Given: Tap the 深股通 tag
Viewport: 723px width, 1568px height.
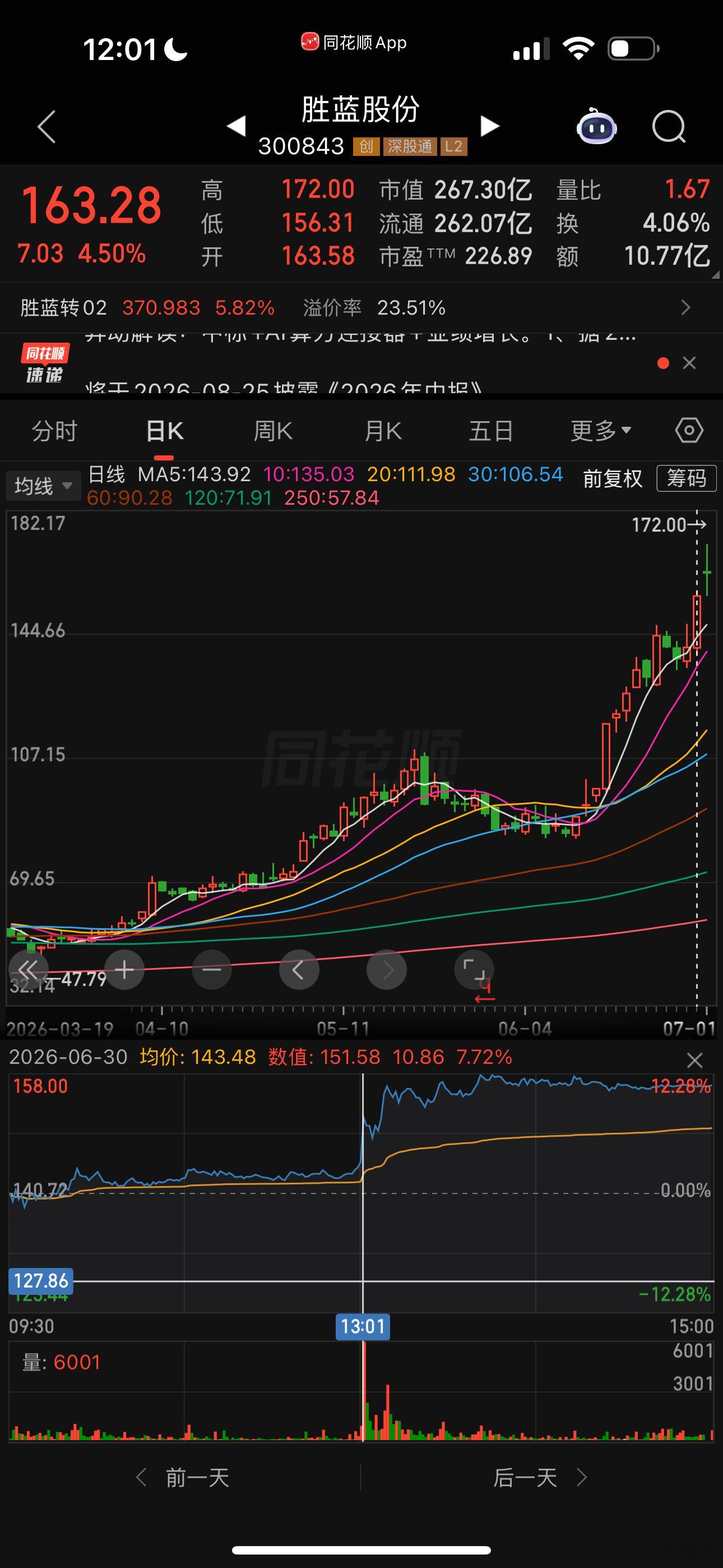Looking at the screenshot, I should click(410, 146).
